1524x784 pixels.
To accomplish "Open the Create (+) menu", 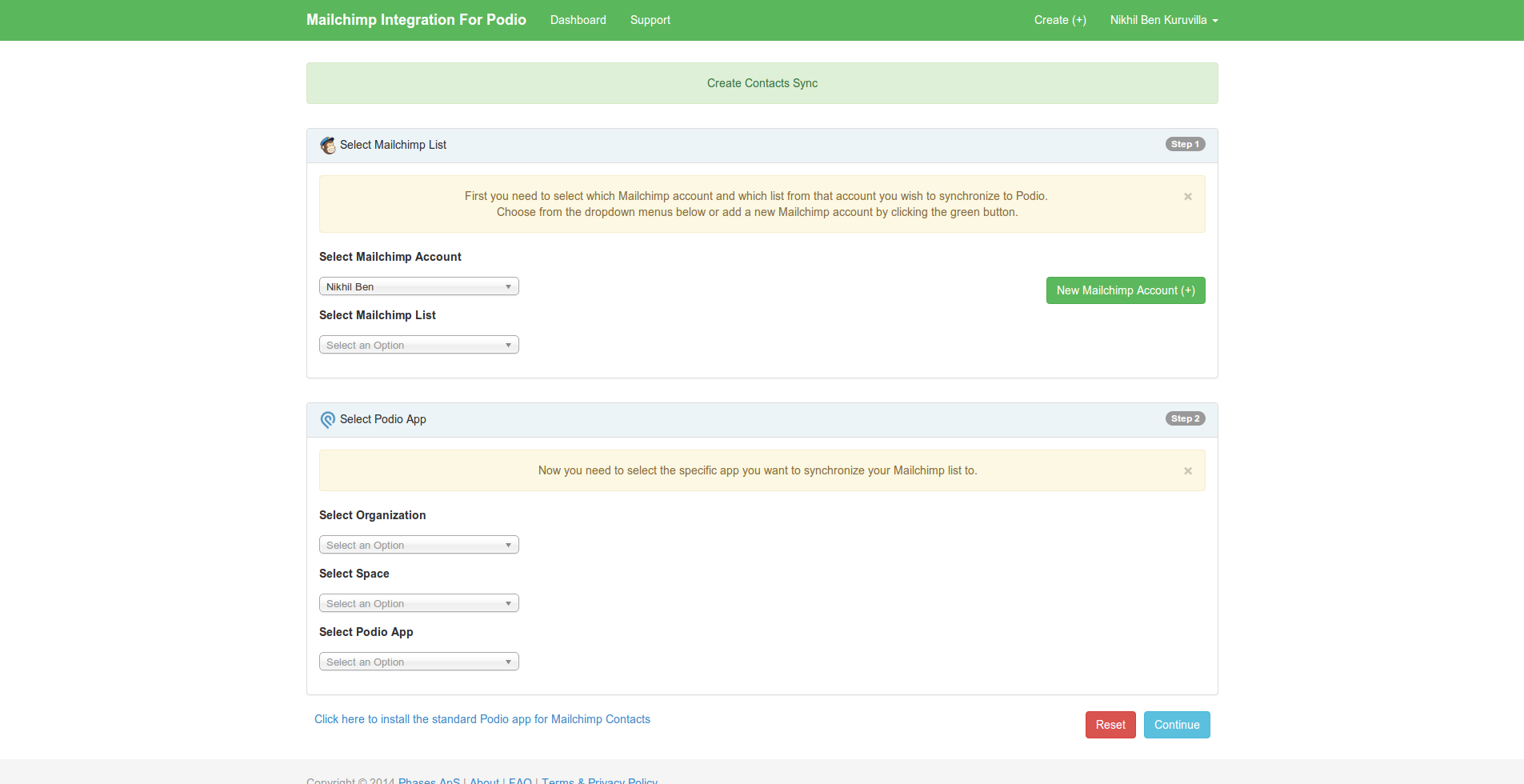I will click(x=1059, y=20).
